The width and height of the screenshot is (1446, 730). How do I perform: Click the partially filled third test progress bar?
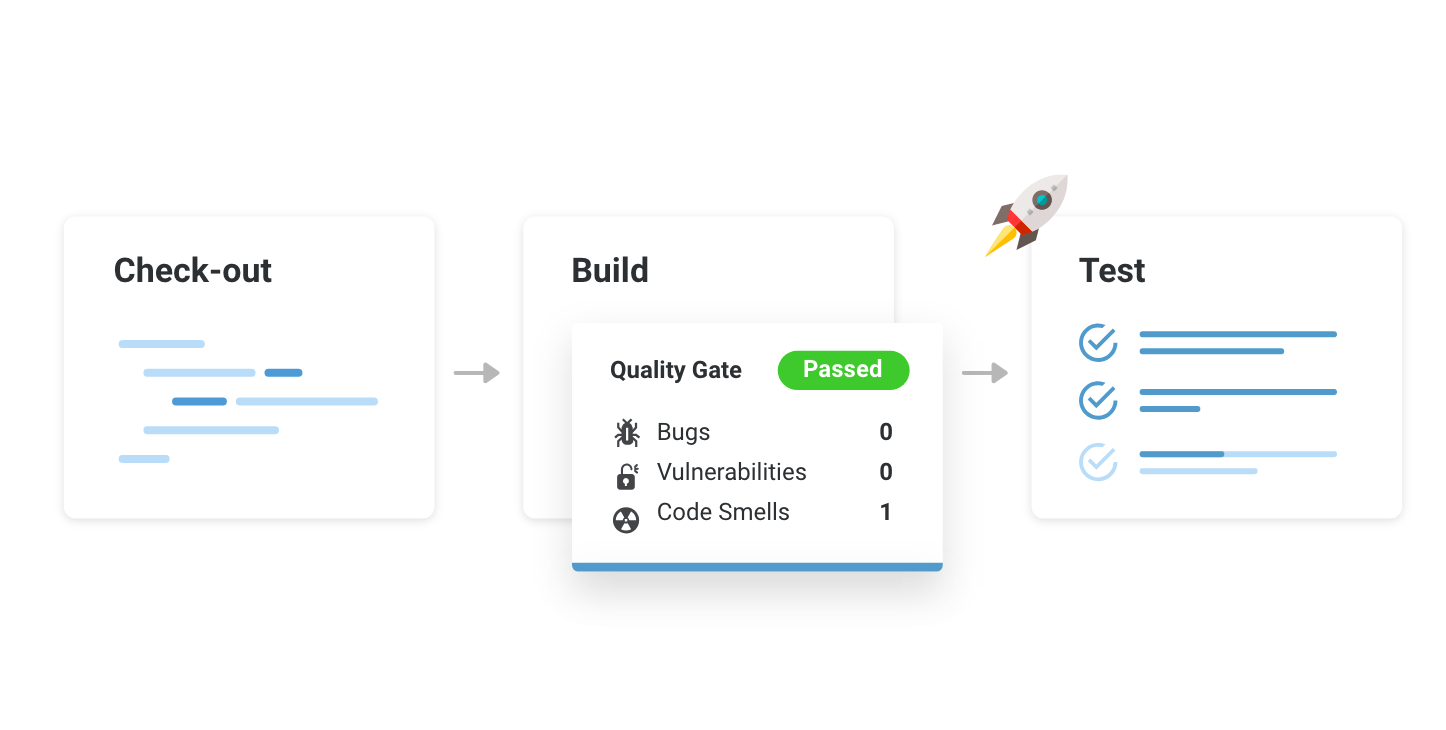1238,454
